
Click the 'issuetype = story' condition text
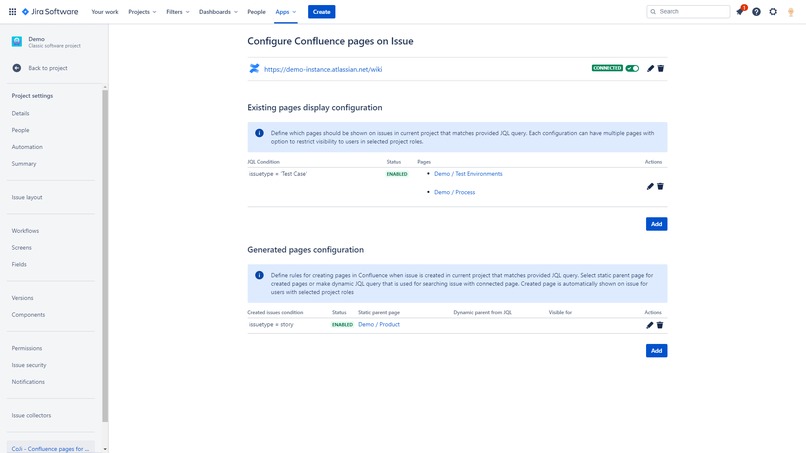271,324
